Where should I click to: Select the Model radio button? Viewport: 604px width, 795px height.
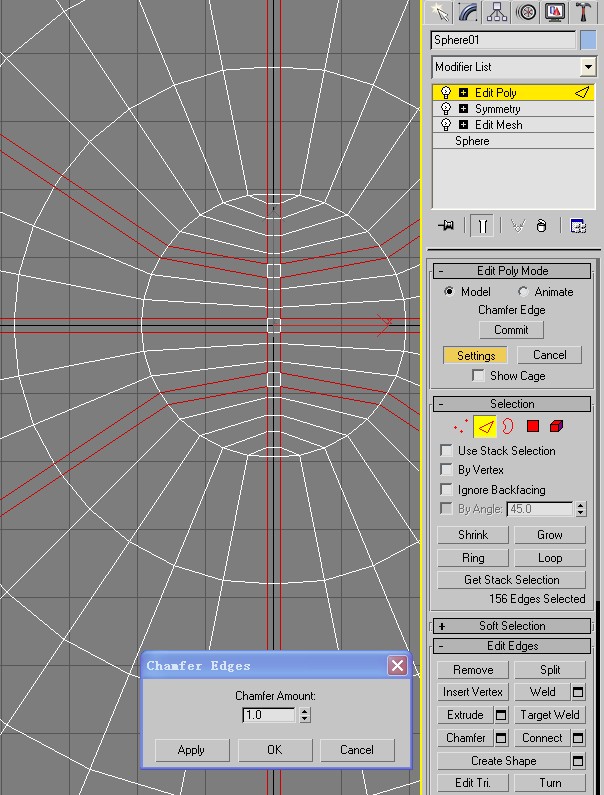tap(449, 292)
